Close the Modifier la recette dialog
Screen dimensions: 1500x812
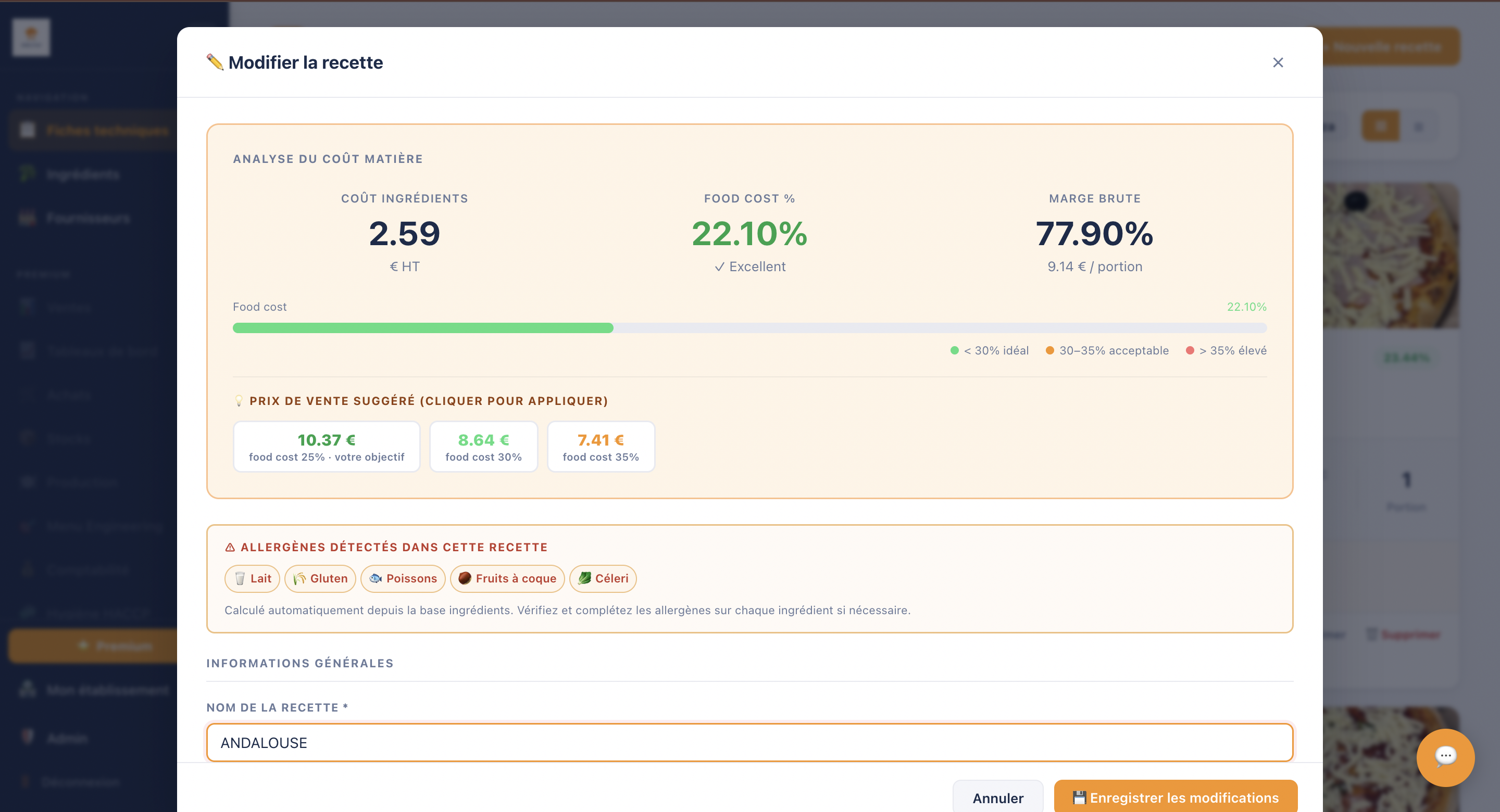(x=1278, y=62)
